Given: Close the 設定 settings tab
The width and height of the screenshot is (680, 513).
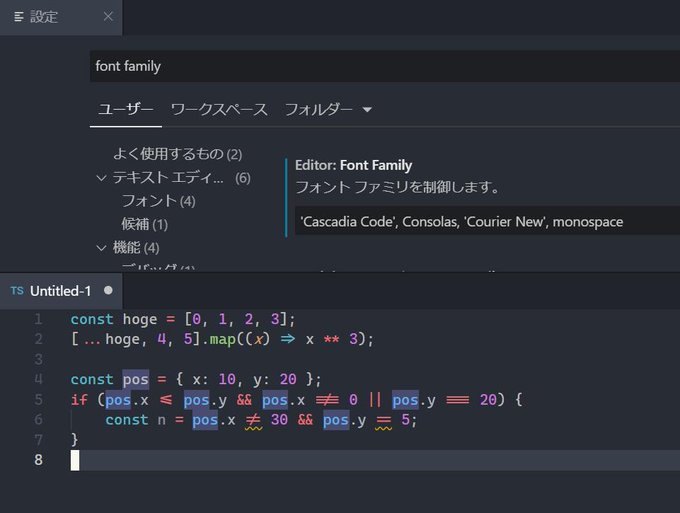Looking at the screenshot, I should (108, 17).
